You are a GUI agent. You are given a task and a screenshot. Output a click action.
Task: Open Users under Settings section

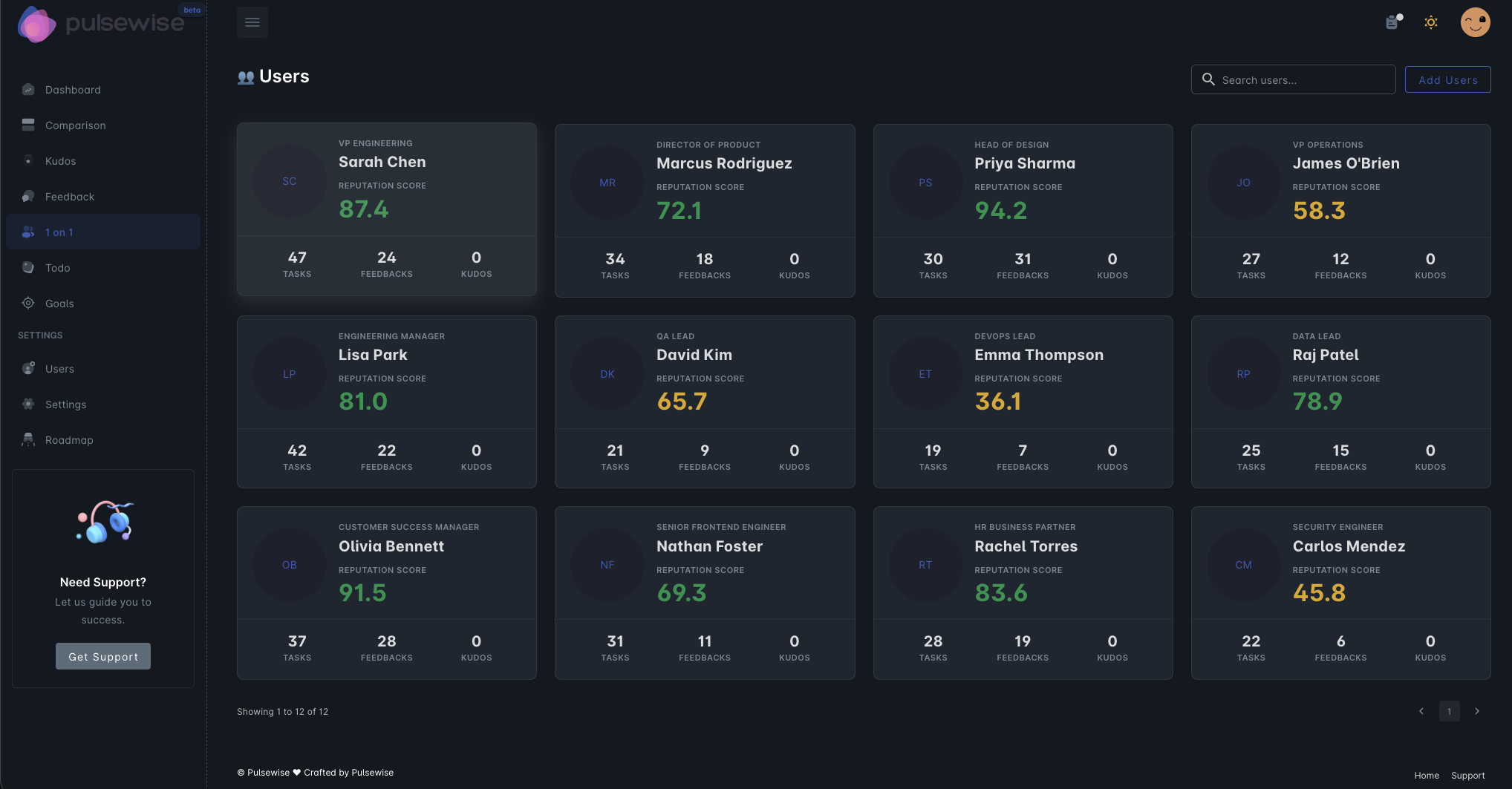(x=59, y=368)
